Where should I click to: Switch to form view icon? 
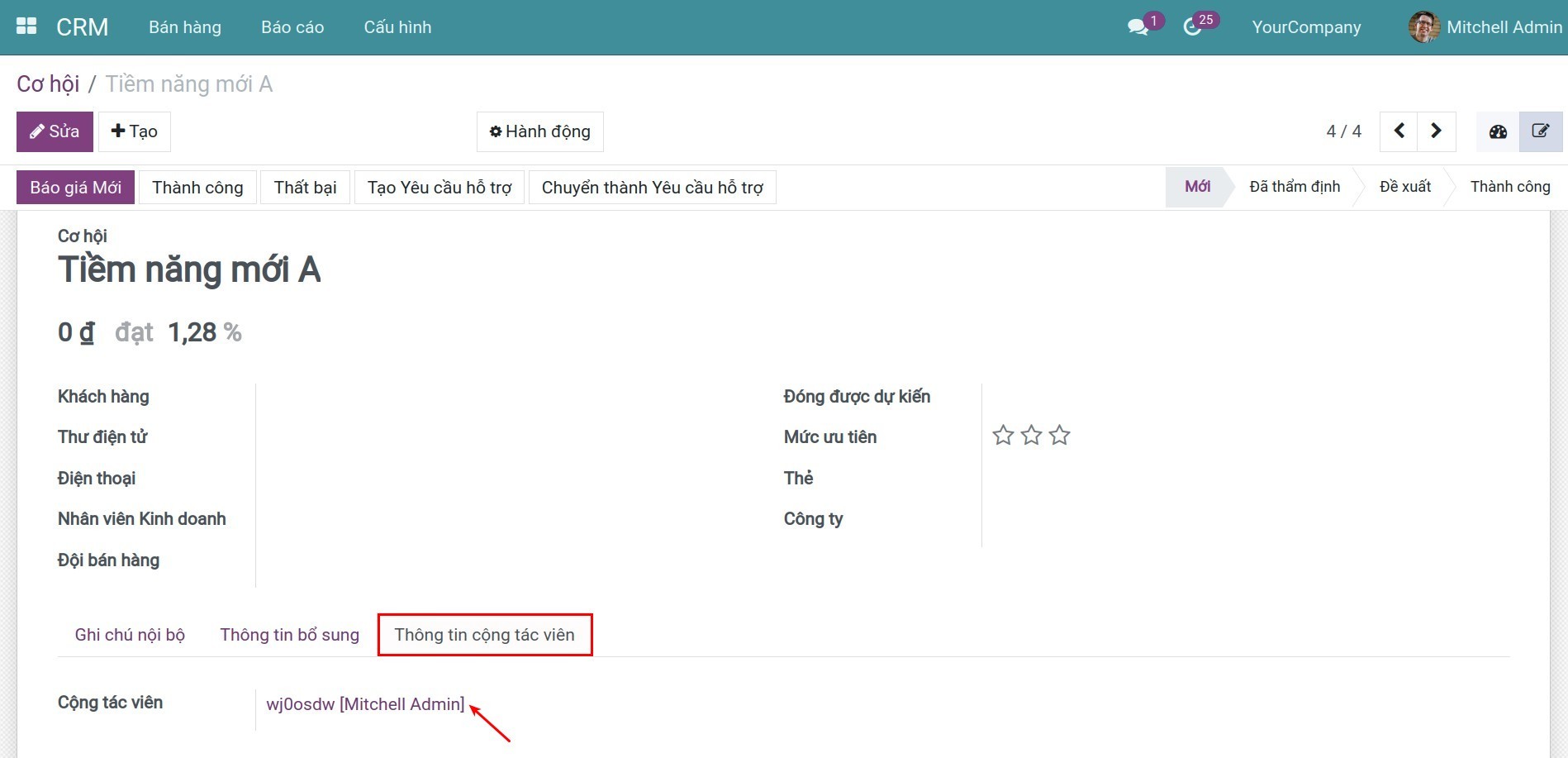1541,131
